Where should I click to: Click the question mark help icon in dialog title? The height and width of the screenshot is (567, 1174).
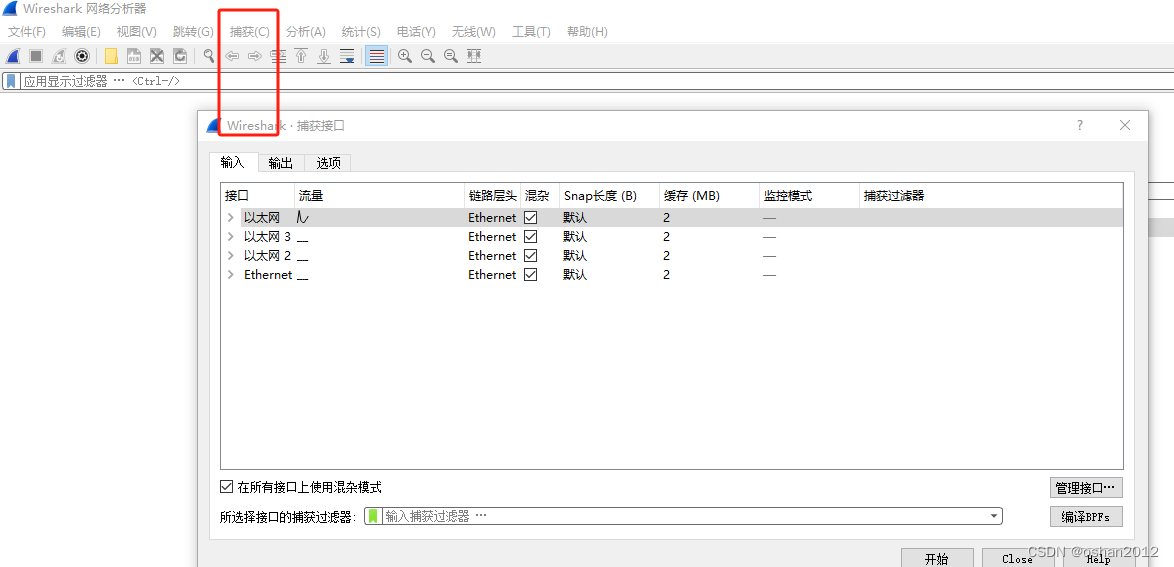[1080, 125]
